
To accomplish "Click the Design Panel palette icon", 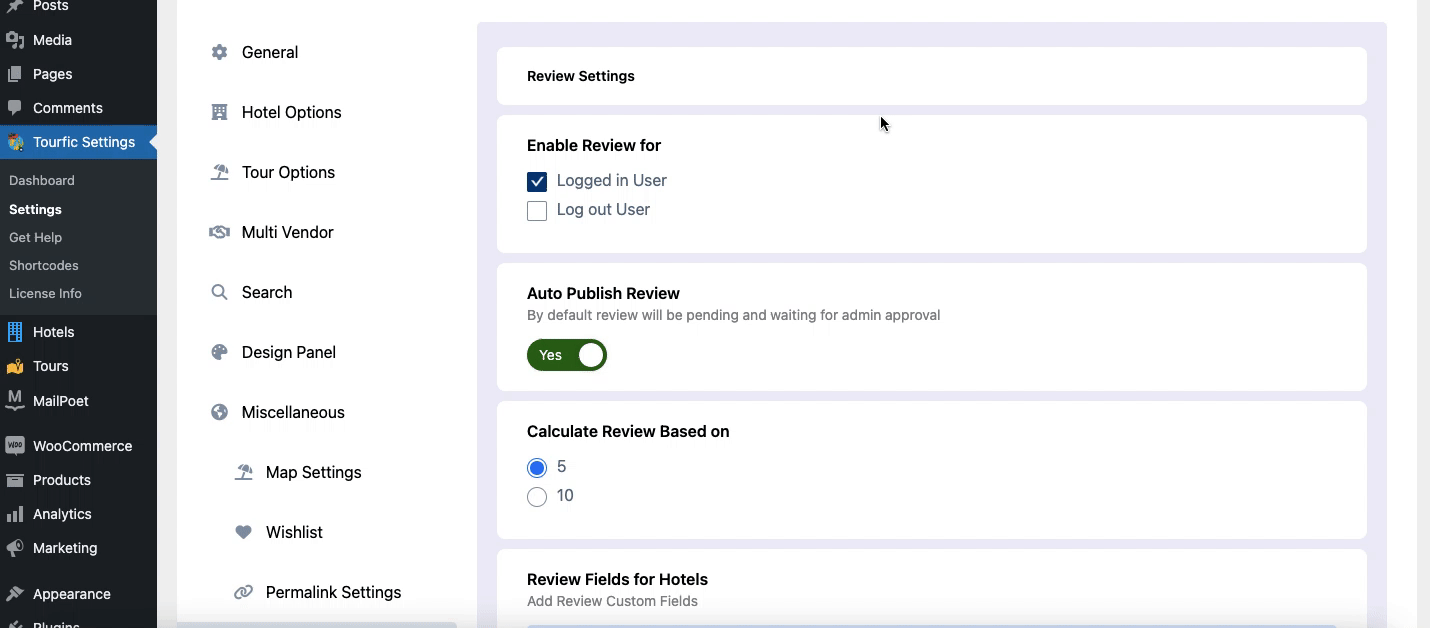I will coord(219,352).
